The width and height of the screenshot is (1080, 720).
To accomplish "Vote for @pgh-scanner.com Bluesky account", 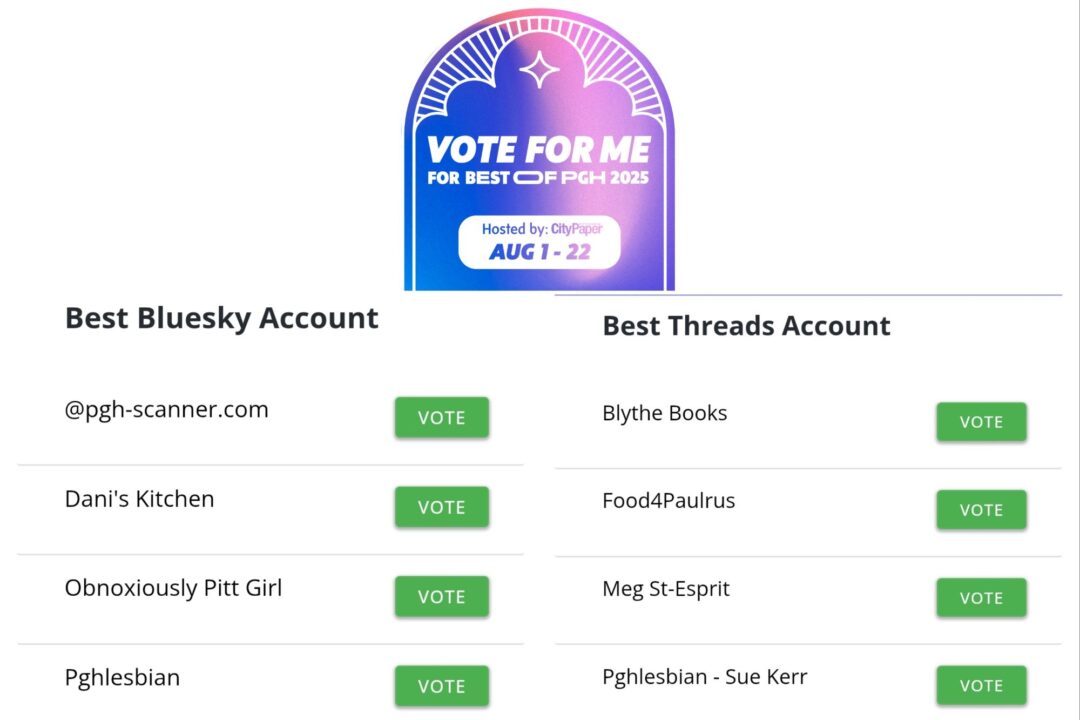I will 441,417.
